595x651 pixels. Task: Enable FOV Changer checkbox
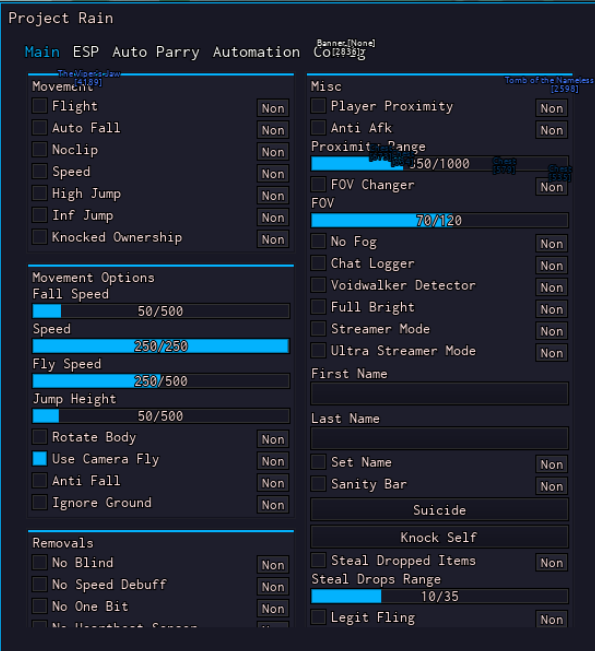[x=318, y=184]
